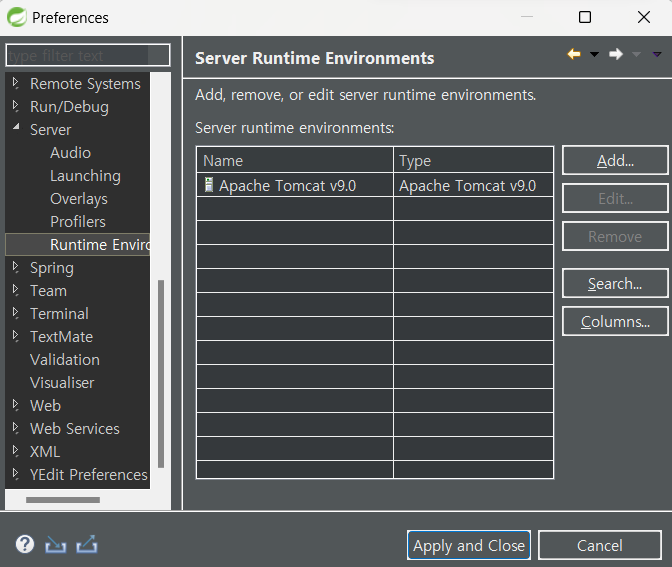Select the Visualiser preference page
This screenshot has width=672, height=567.
62,383
